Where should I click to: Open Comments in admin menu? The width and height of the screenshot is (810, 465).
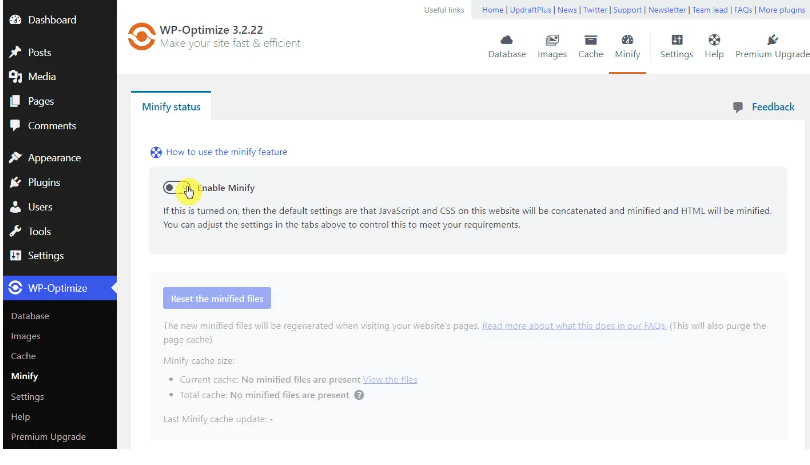tap(52, 126)
